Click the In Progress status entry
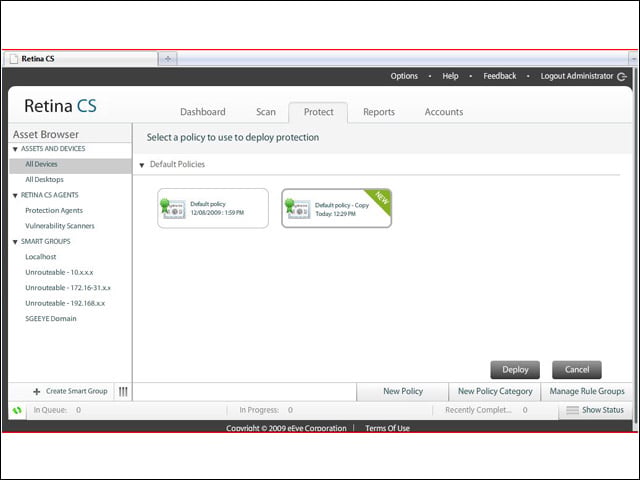 click(x=266, y=410)
